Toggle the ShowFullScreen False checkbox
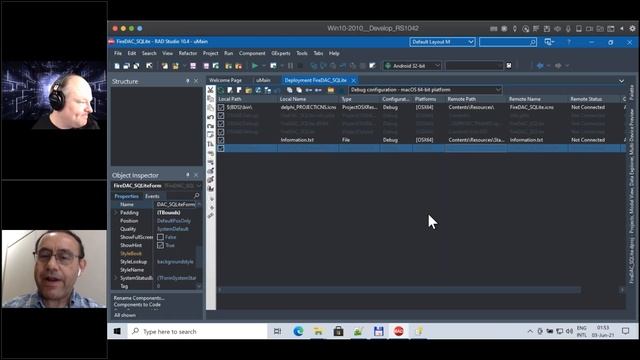 (160, 237)
